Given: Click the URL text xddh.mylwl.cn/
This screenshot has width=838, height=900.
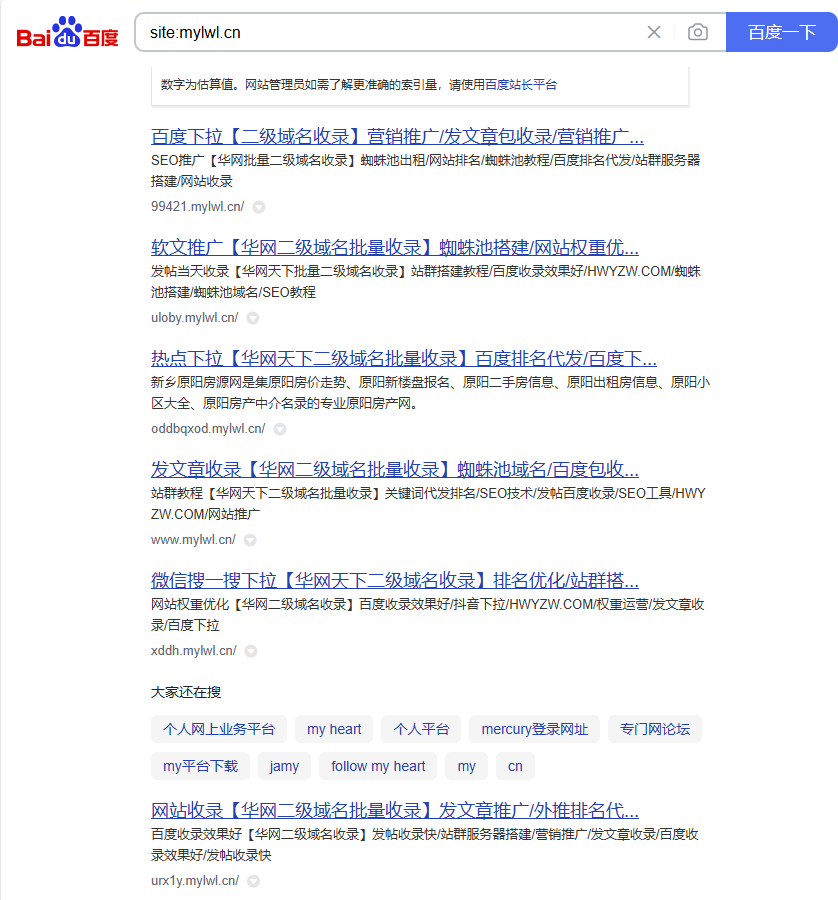Looking at the screenshot, I should (x=193, y=651).
